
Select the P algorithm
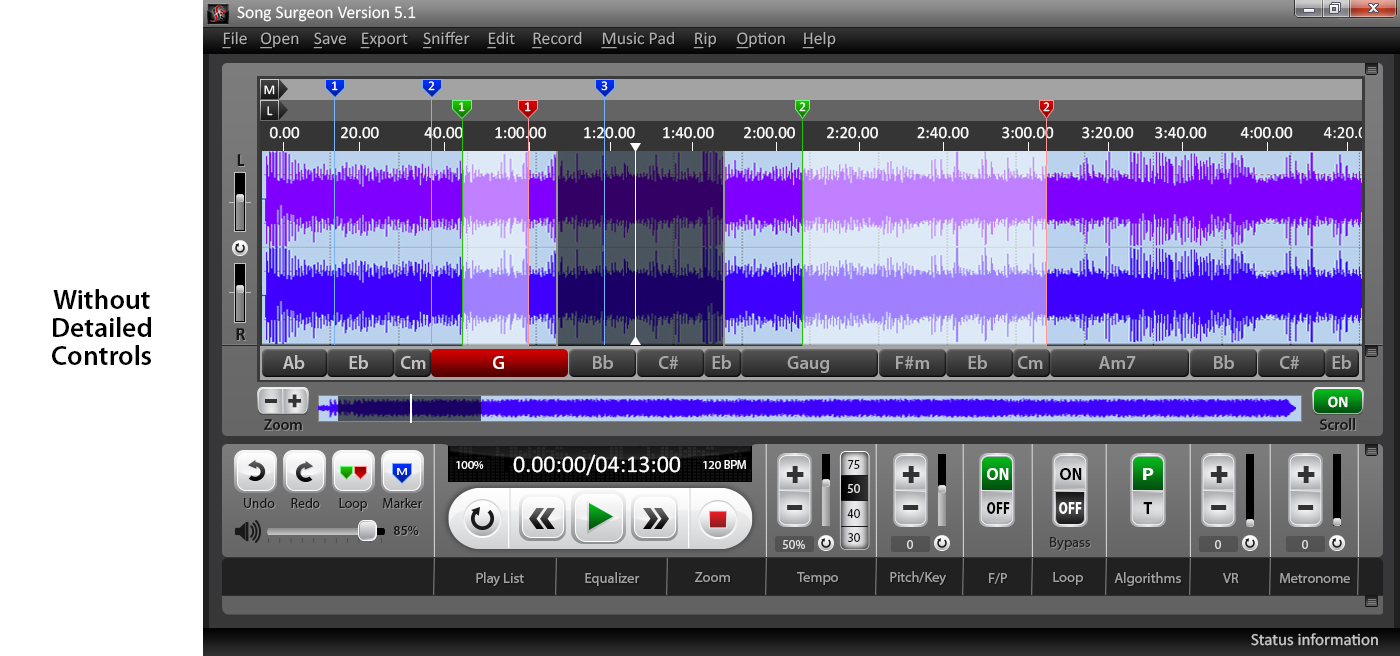click(x=1147, y=474)
